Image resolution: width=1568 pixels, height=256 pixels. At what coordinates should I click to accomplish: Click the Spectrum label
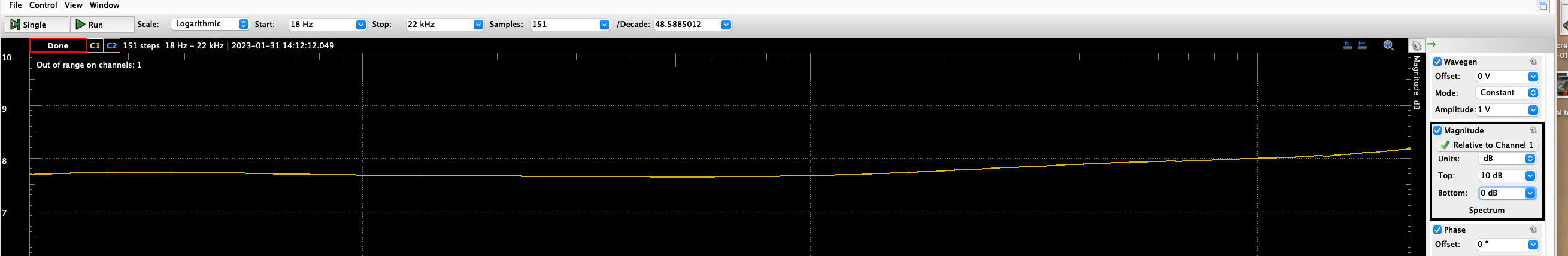click(1487, 210)
